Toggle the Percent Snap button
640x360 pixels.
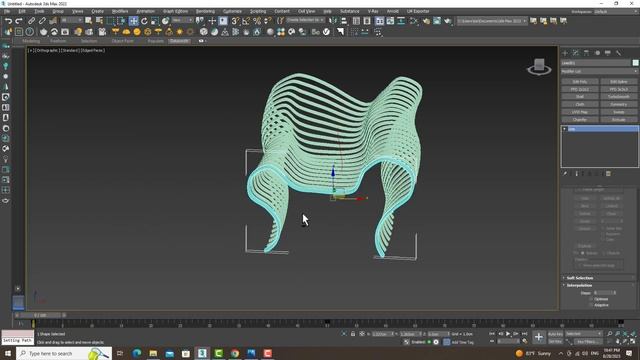point(257,21)
